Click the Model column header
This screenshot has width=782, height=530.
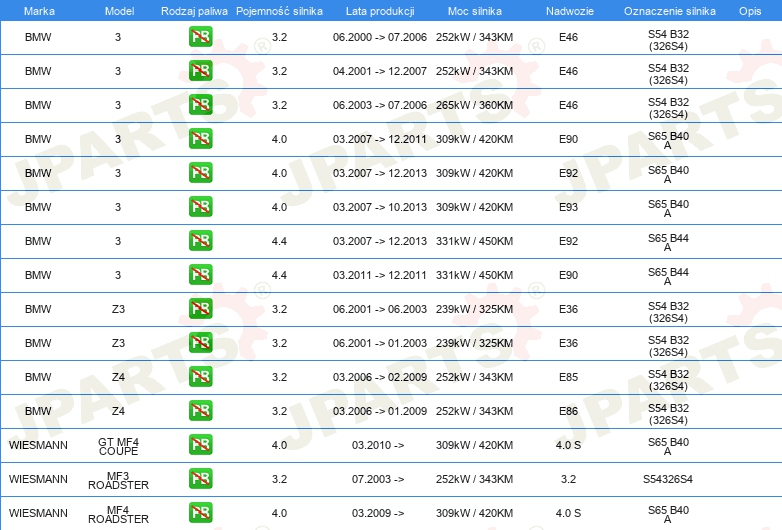click(119, 11)
